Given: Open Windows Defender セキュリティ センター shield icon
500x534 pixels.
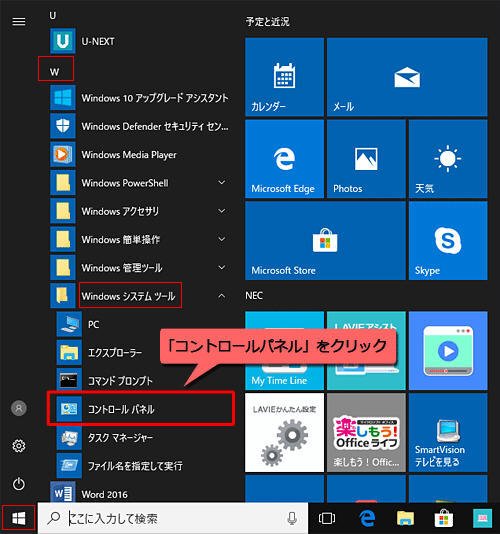Looking at the screenshot, I should pos(63,126).
